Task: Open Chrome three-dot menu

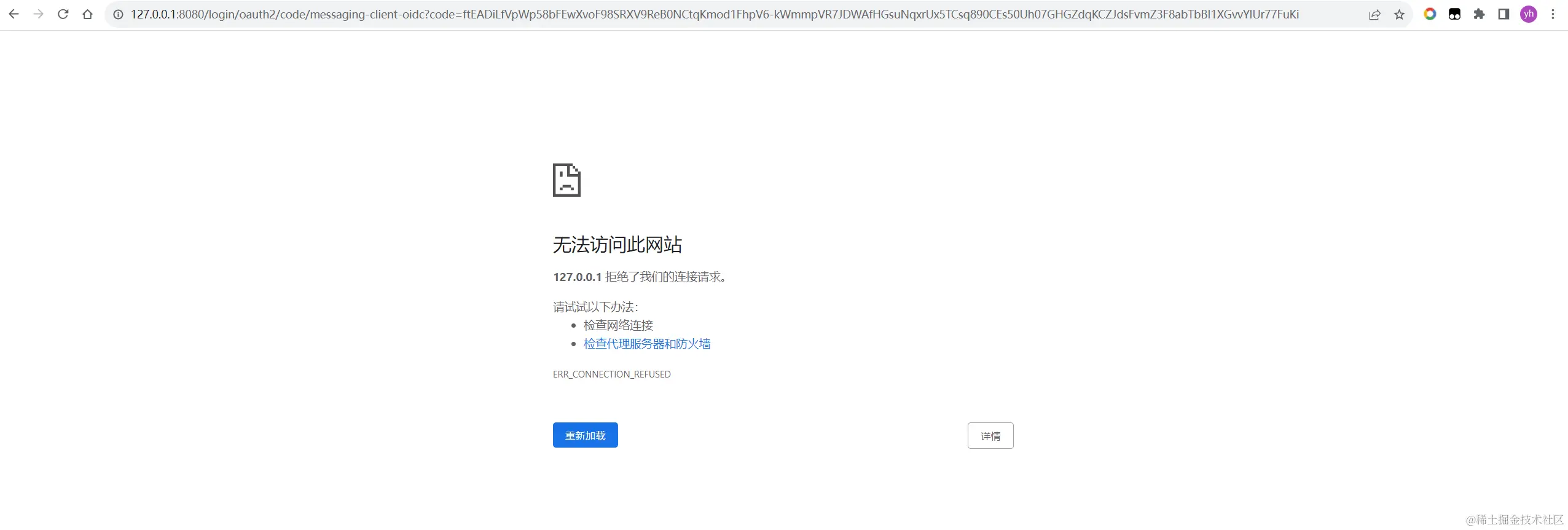Action: point(1553,14)
